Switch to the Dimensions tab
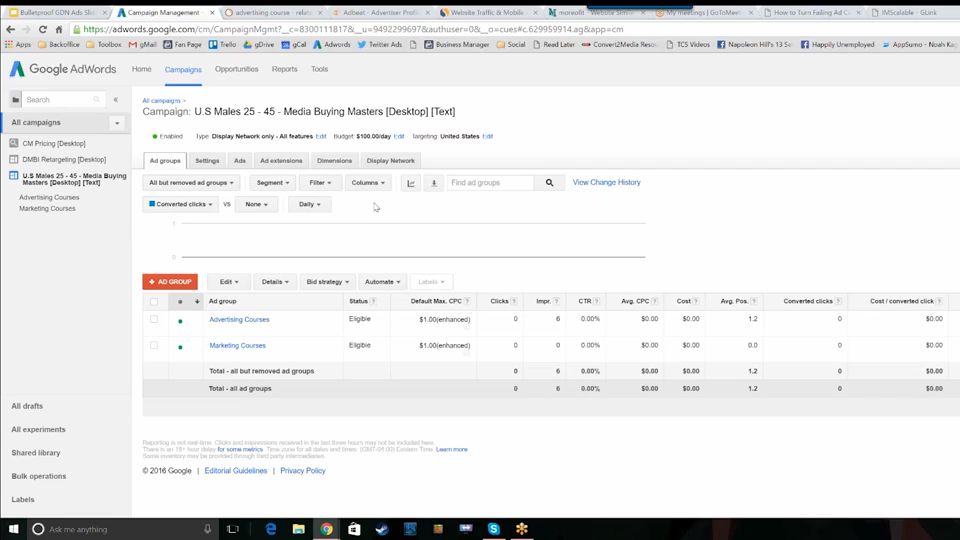This screenshot has height=540, width=960. (334, 160)
